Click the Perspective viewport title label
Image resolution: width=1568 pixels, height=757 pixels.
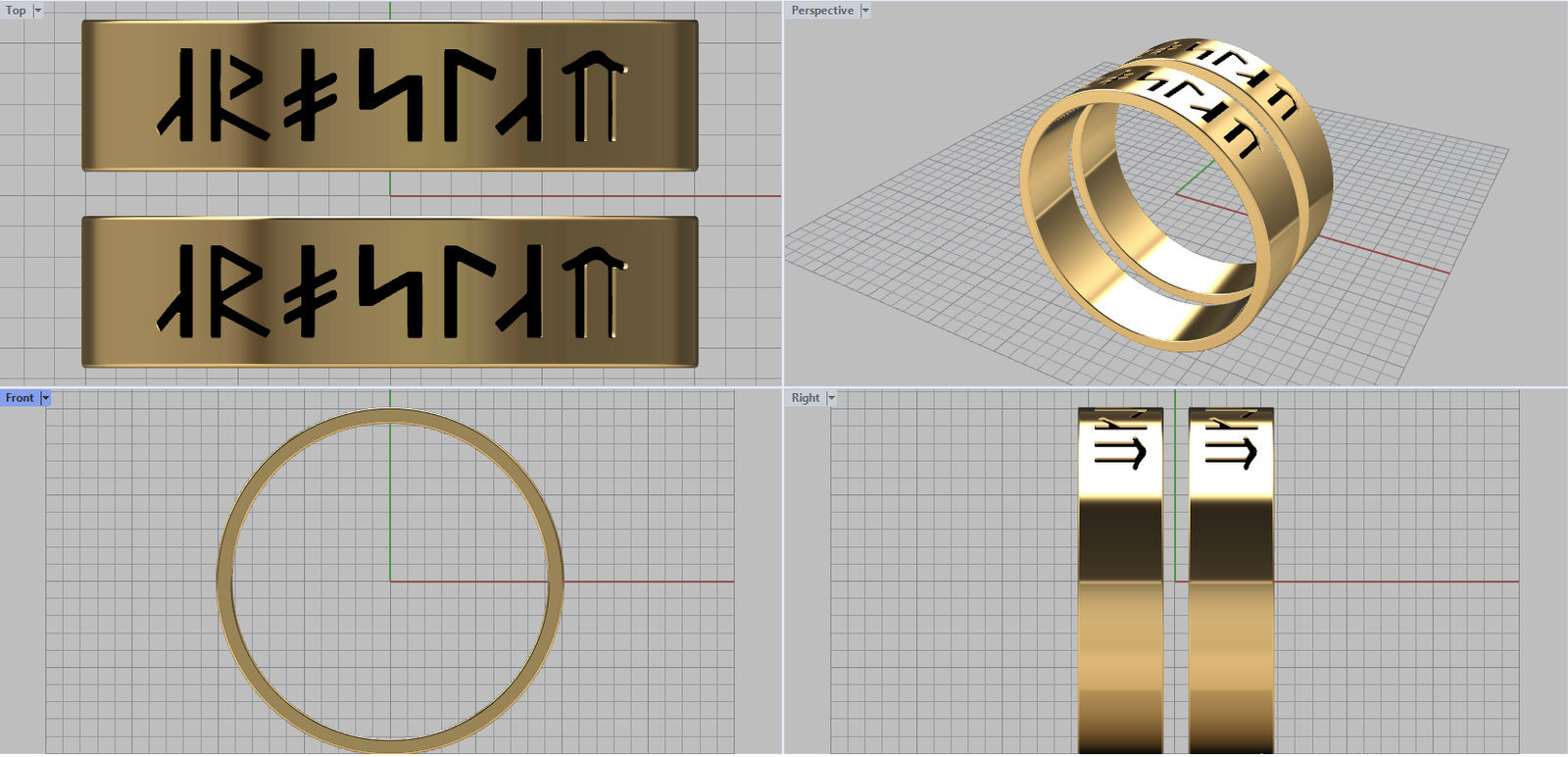tap(821, 11)
